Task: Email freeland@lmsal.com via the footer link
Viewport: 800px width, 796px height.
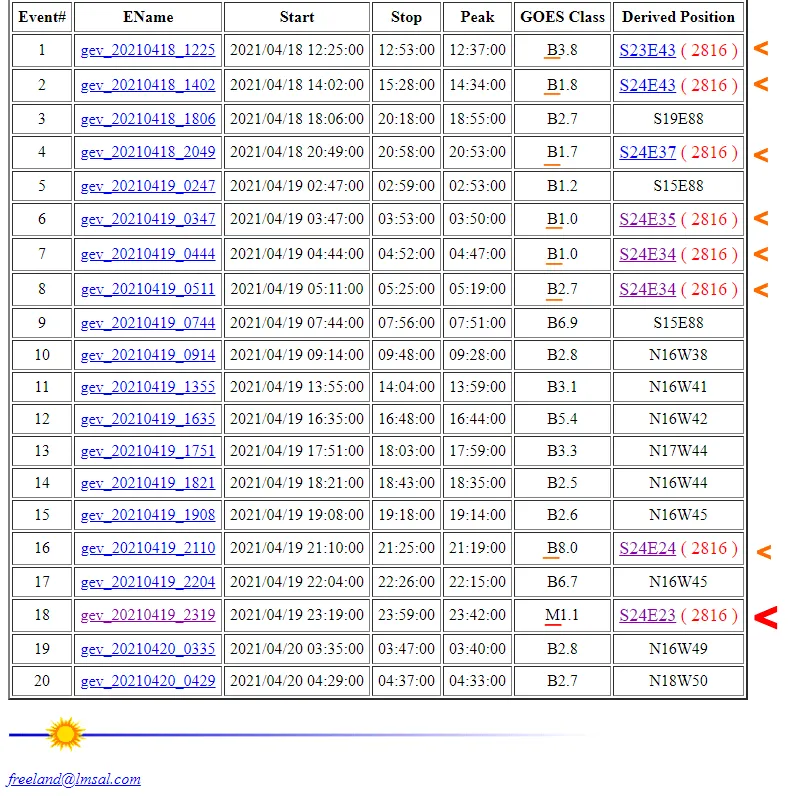Action: pyautogui.click(x=74, y=779)
